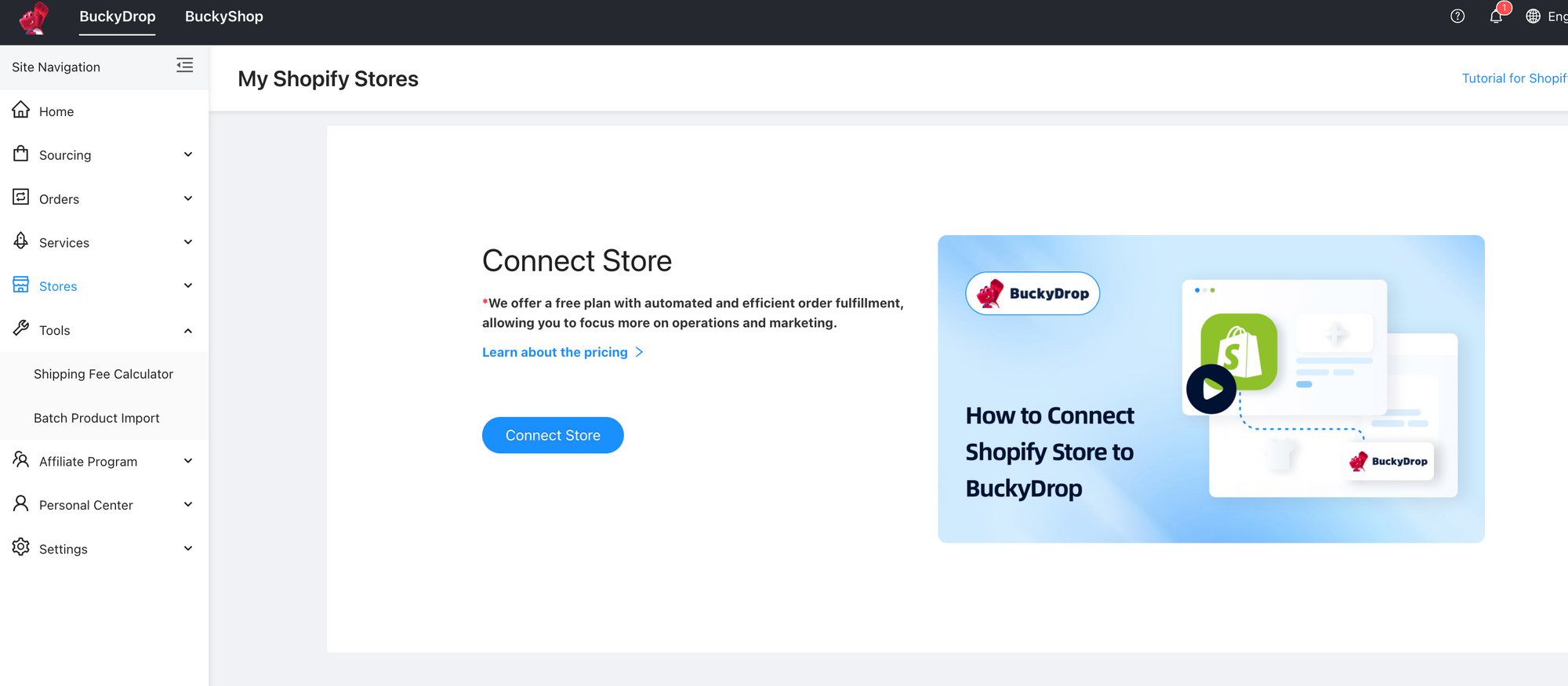The height and width of the screenshot is (686, 1568).
Task: Click the Orders list icon
Action: point(21,198)
